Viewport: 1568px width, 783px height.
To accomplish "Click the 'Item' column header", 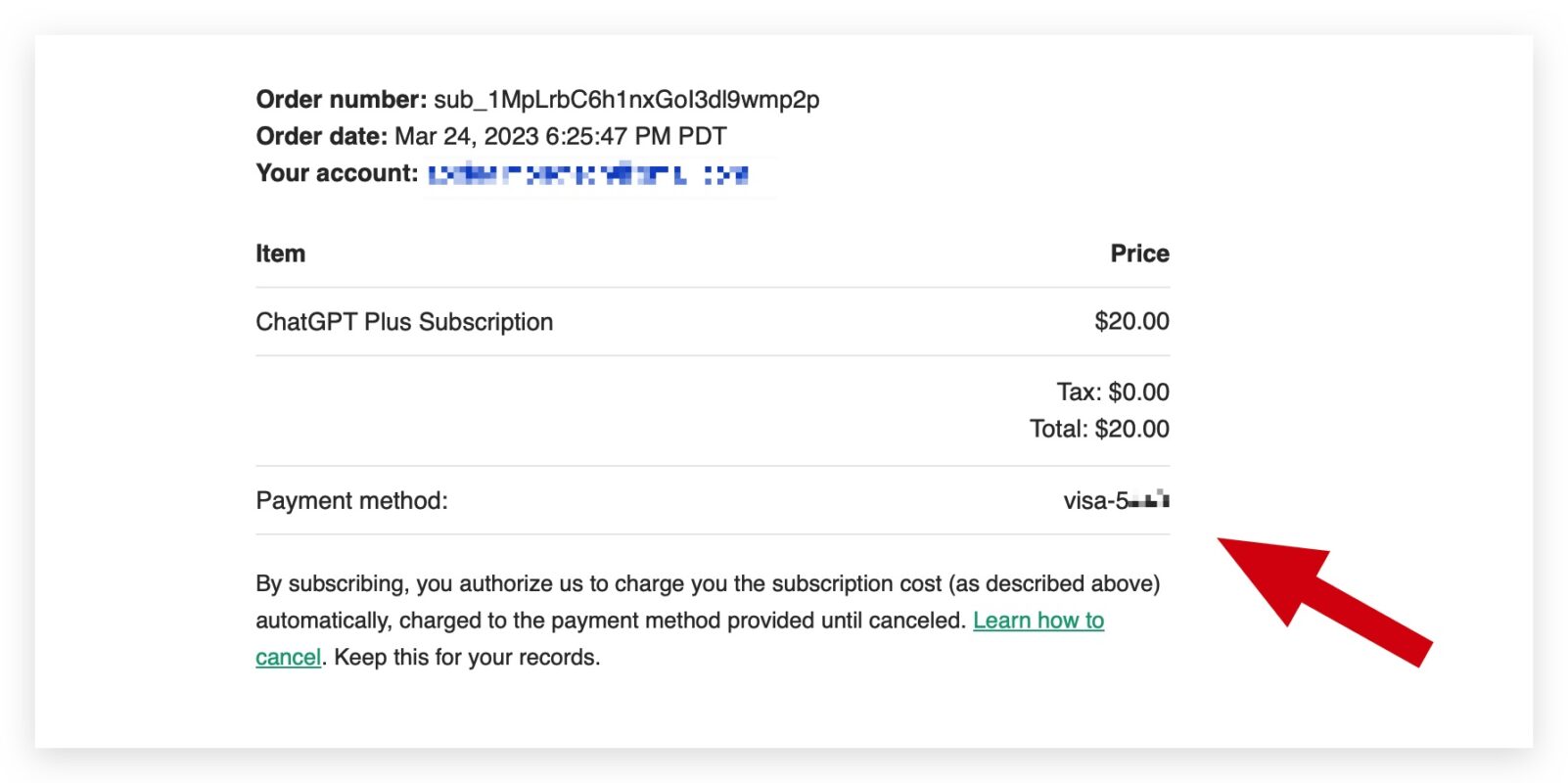I will pos(281,253).
